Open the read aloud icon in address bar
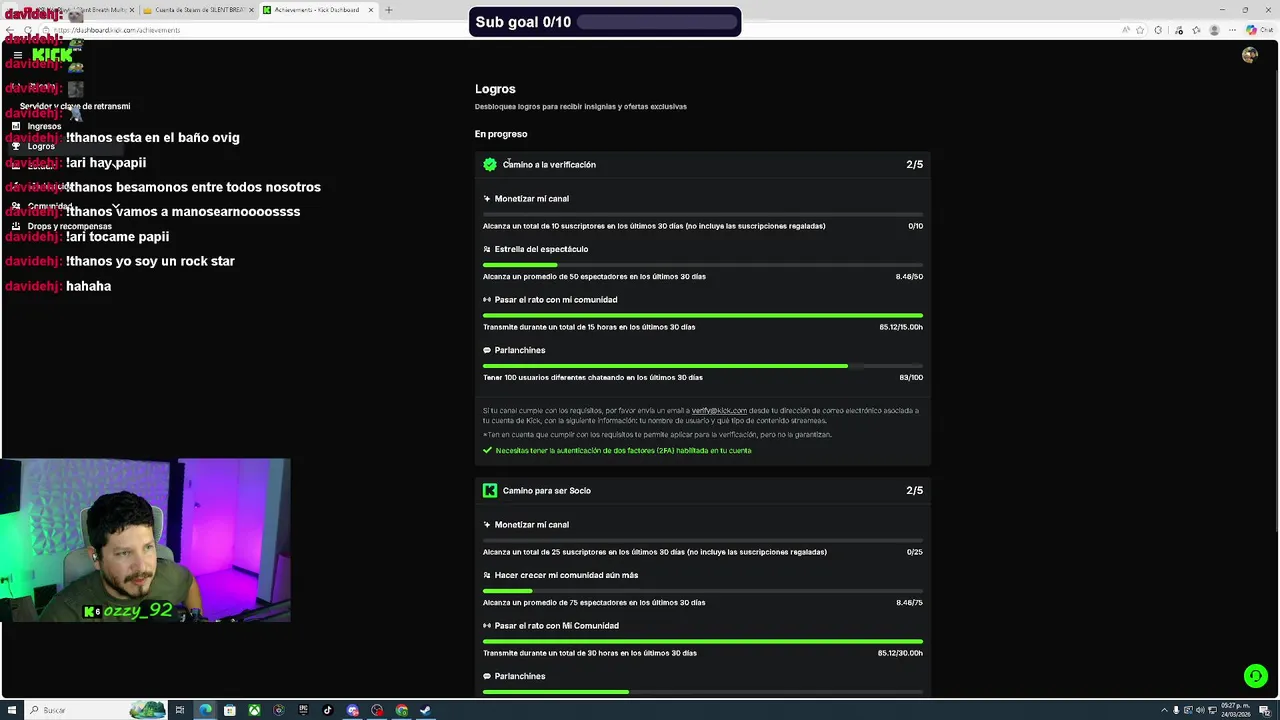Screen dimensions: 1280x720 pos(1124,30)
